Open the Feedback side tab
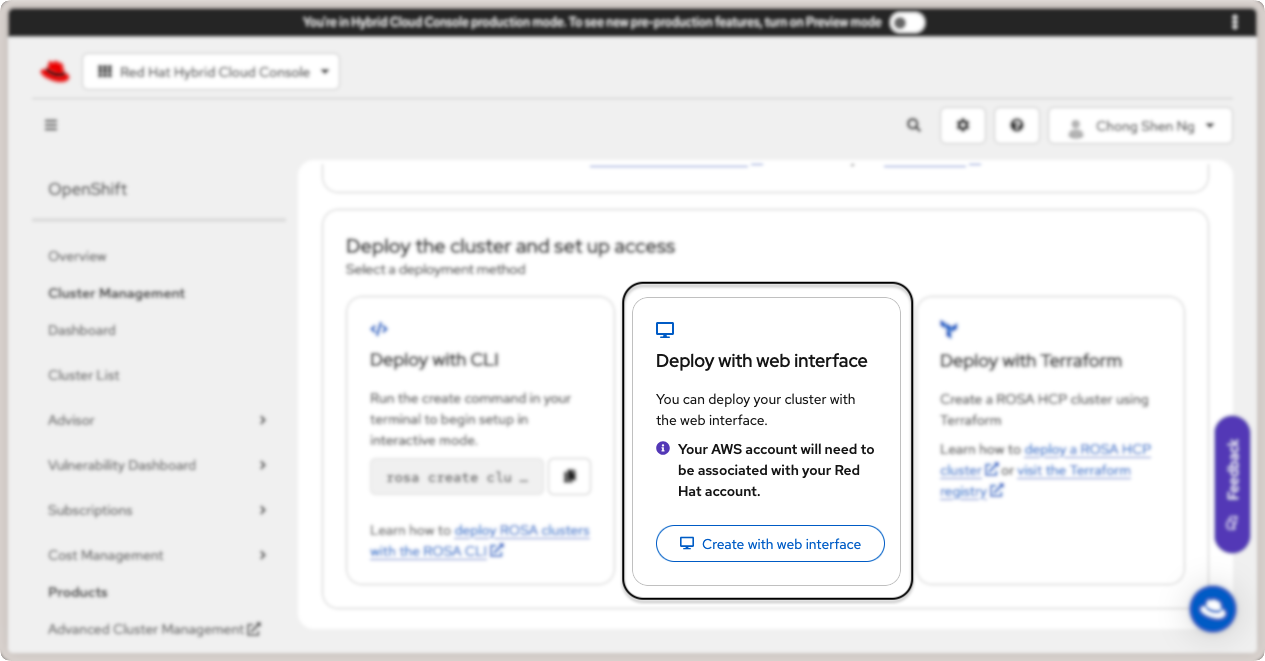Viewport: 1265px width, 661px height. point(1232,484)
